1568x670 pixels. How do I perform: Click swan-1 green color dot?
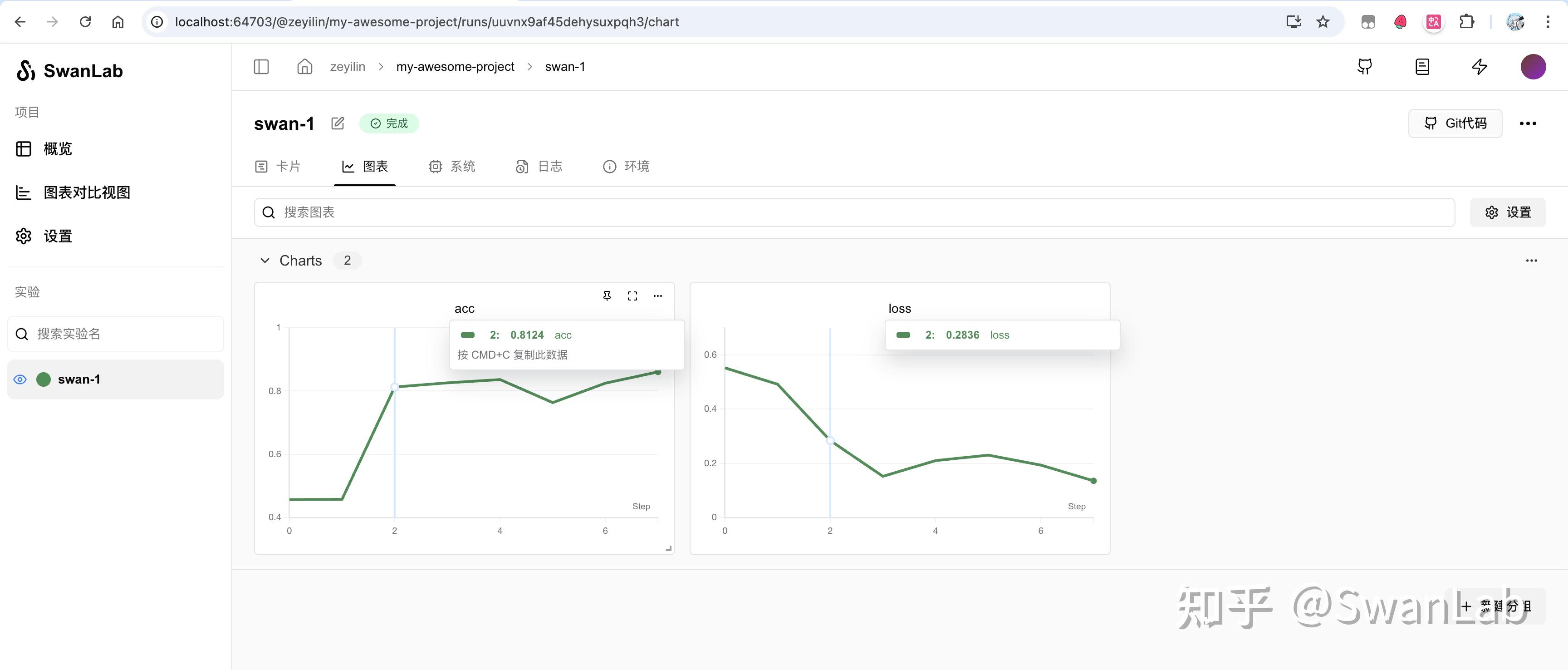click(x=44, y=379)
